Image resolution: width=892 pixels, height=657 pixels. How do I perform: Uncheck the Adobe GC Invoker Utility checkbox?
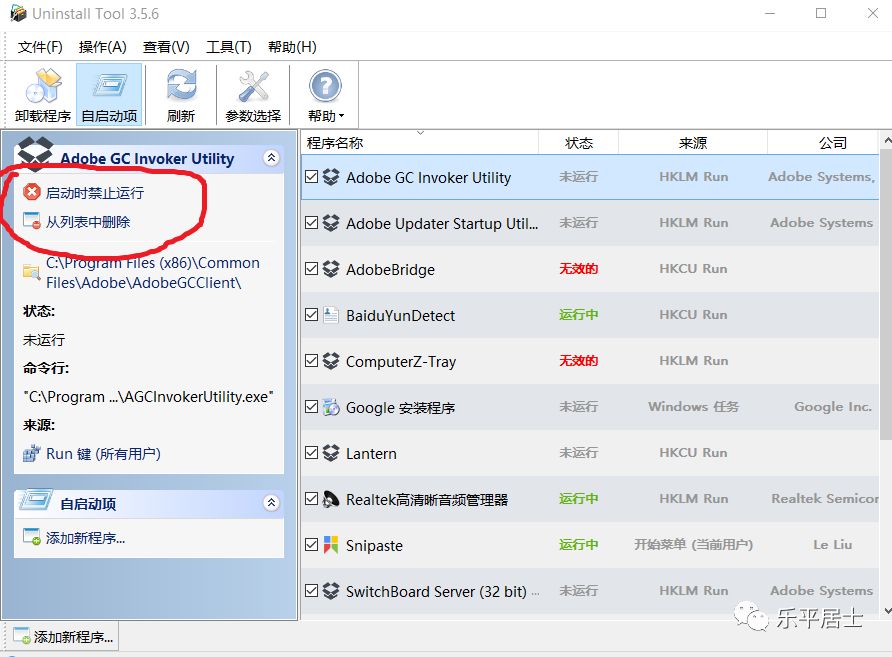coord(312,177)
